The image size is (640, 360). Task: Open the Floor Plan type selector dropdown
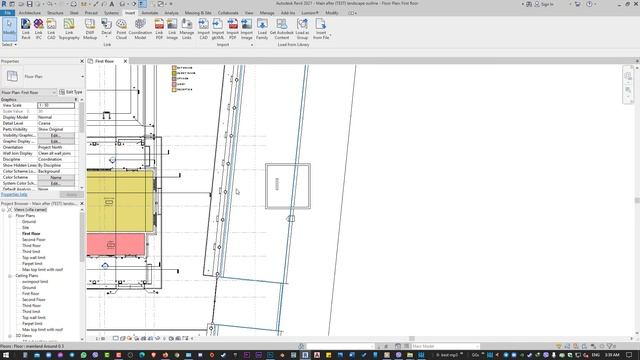pos(82,76)
